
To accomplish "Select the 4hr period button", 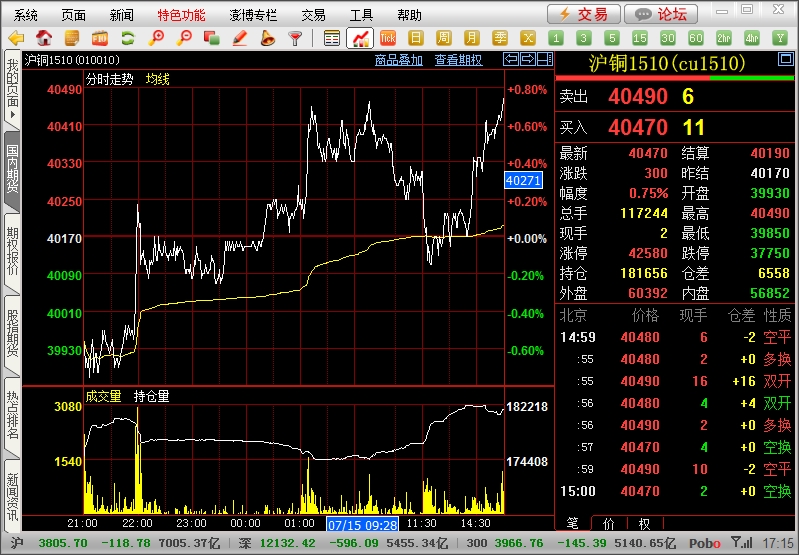I will point(752,38).
